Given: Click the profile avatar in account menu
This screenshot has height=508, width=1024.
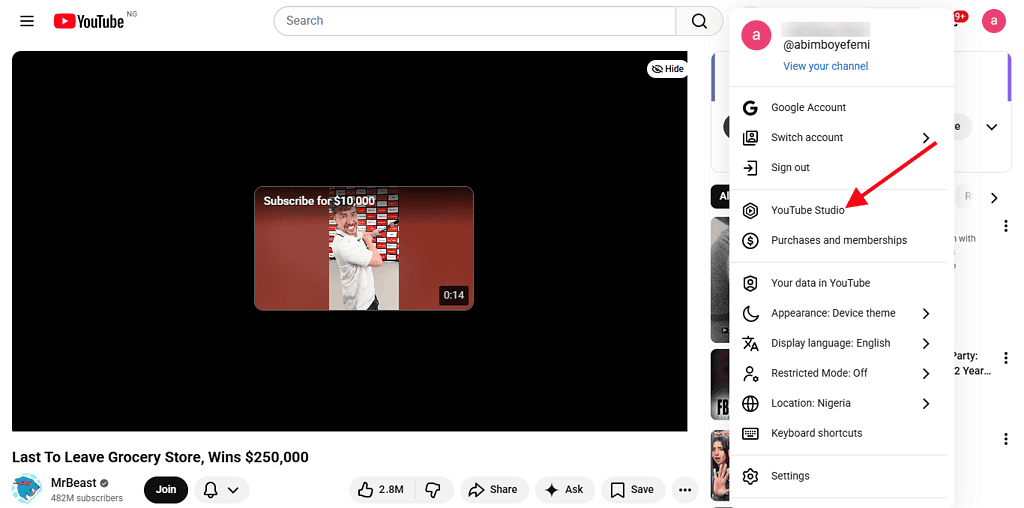Looking at the screenshot, I should (x=756, y=35).
